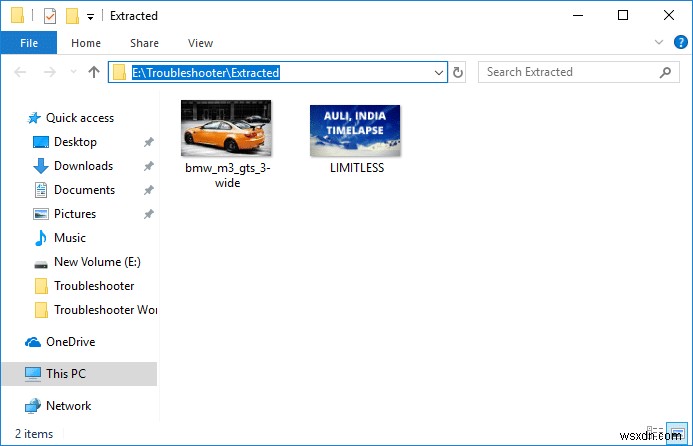Open the Troubleshooter Wor folder in sidebar
This screenshot has height=446, width=693.
click(x=95, y=310)
